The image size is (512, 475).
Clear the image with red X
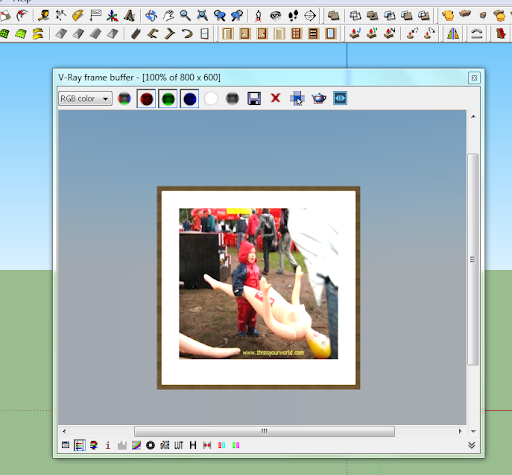click(276, 98)
